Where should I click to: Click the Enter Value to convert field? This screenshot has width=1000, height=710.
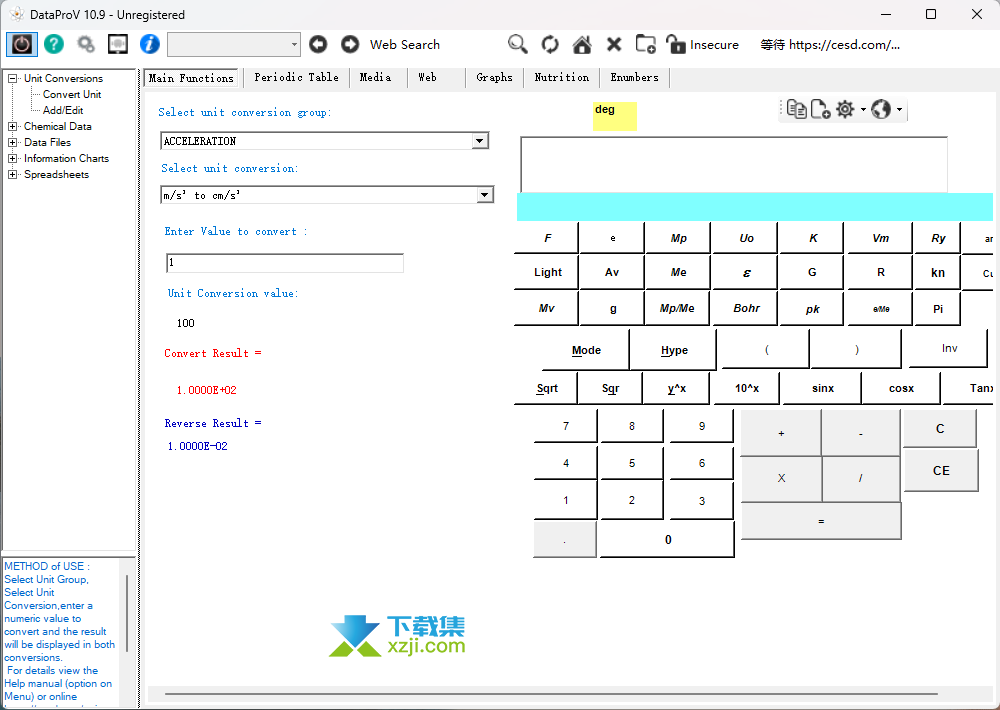[x=285, y=263]
